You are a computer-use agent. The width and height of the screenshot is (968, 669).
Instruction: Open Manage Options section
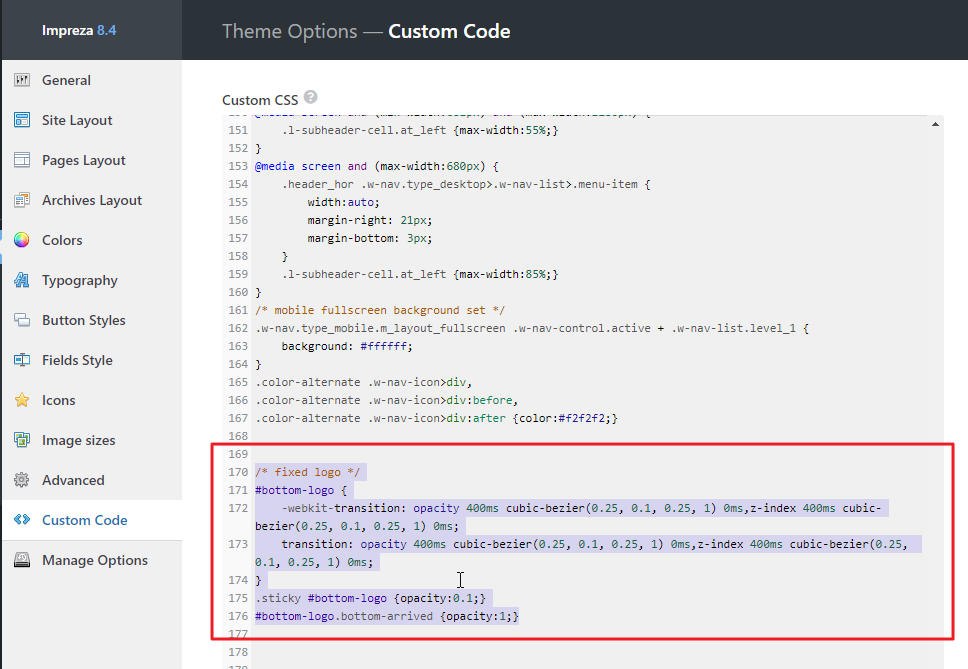(x=92, y=560)
